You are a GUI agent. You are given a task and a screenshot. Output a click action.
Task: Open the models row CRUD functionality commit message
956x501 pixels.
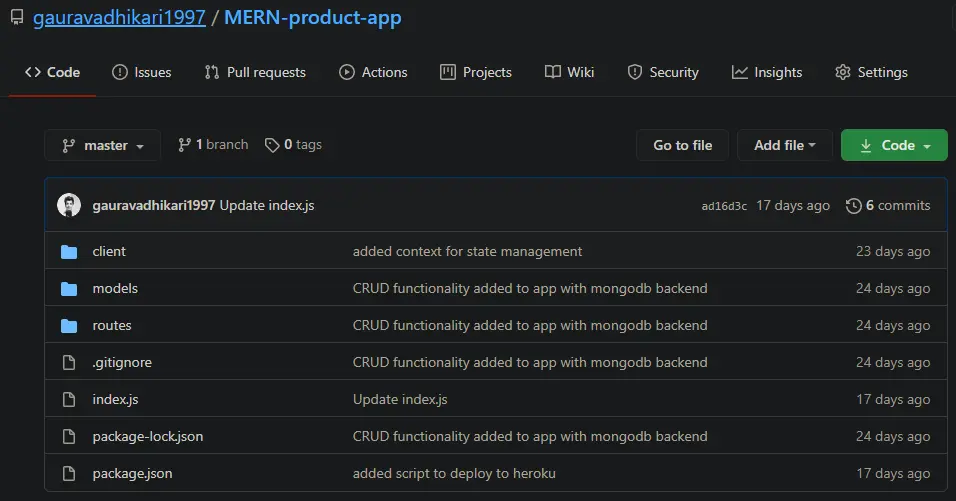tap(530, 288)
